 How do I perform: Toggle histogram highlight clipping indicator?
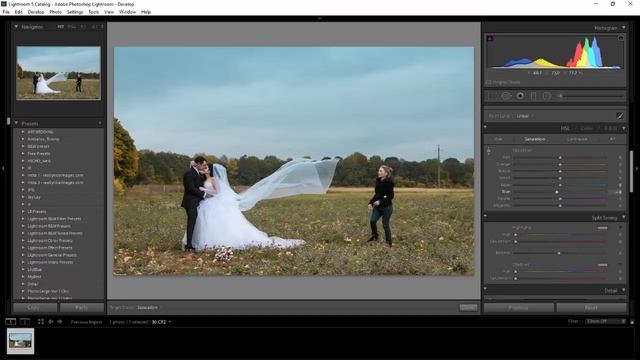pos(620,38)
